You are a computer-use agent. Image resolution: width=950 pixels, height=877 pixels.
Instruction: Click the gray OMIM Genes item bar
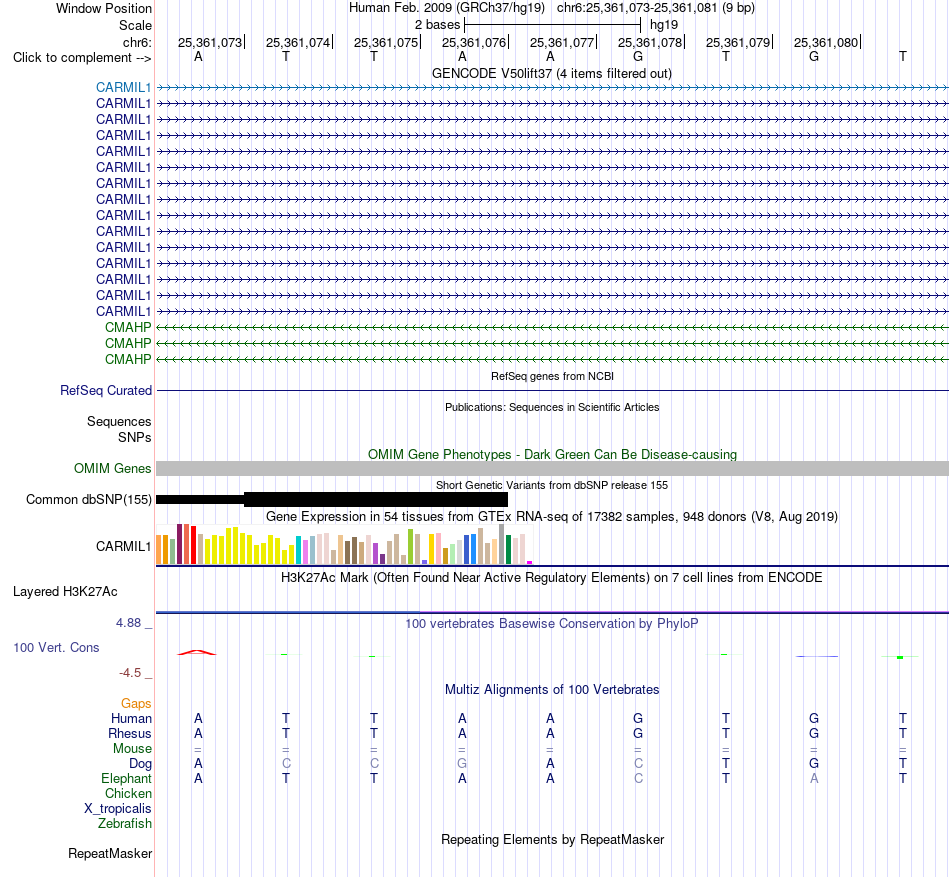coord(552,468)
